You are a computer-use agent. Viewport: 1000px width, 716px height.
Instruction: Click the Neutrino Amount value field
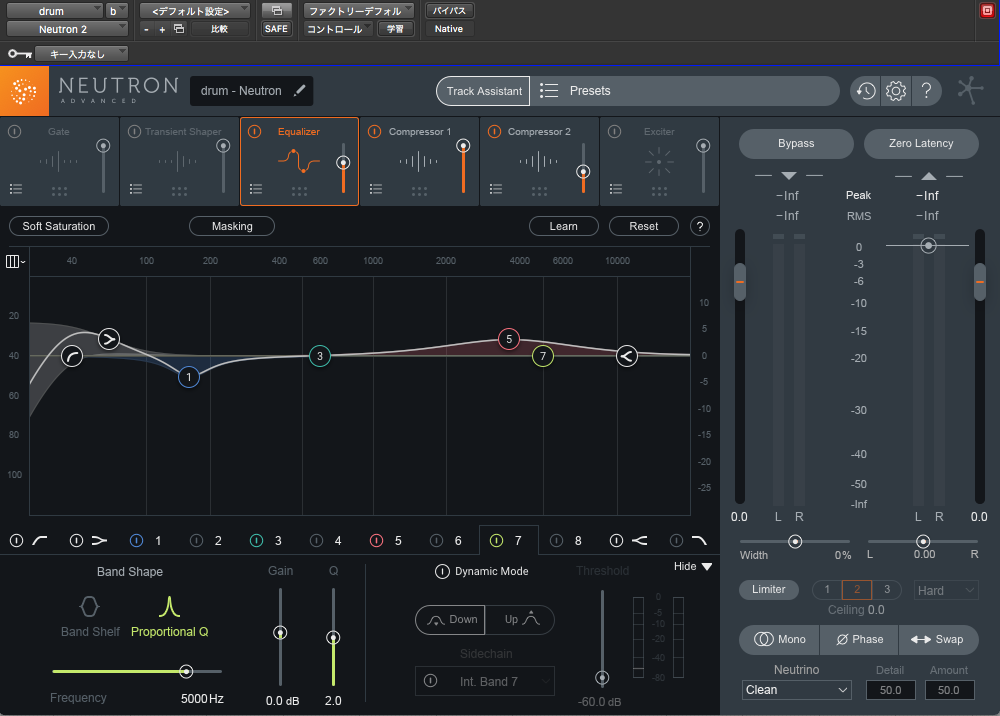948,690
